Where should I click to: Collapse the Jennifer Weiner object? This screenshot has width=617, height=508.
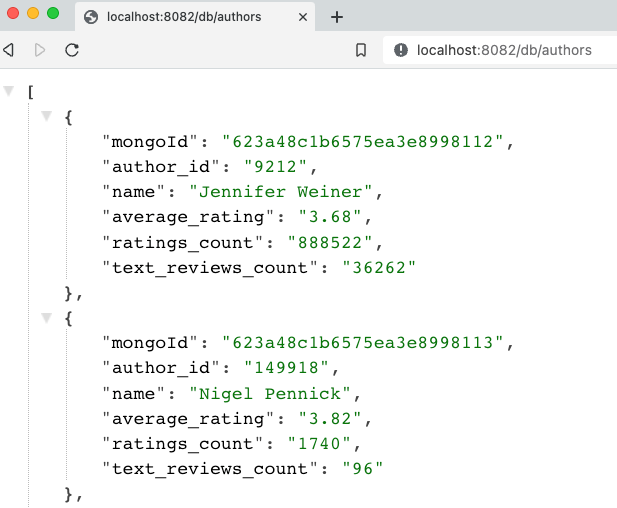click(x=46, y=116)
